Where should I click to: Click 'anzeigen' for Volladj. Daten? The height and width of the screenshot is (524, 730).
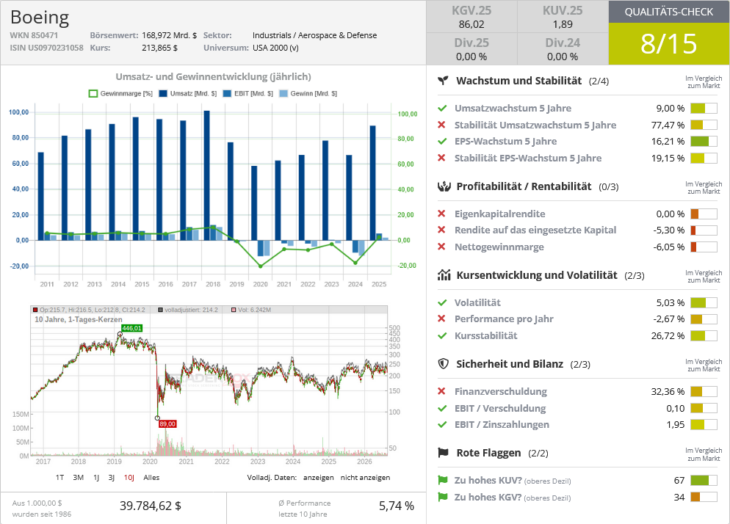(318, 477)
